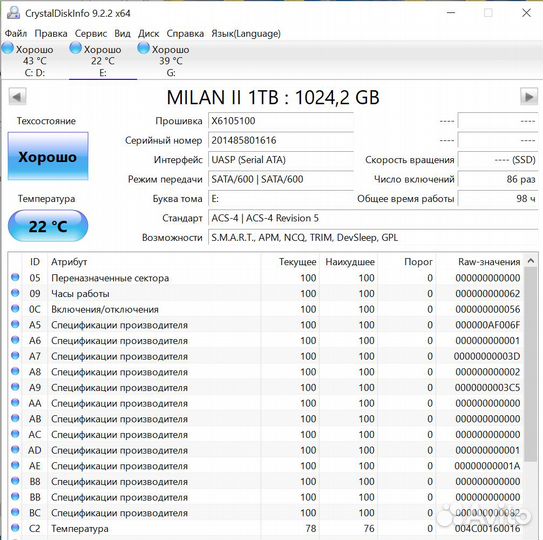Viewport: 543px width, 540px height.
Task: Open the Язык(Language) menu
Action: pos(246,34)
